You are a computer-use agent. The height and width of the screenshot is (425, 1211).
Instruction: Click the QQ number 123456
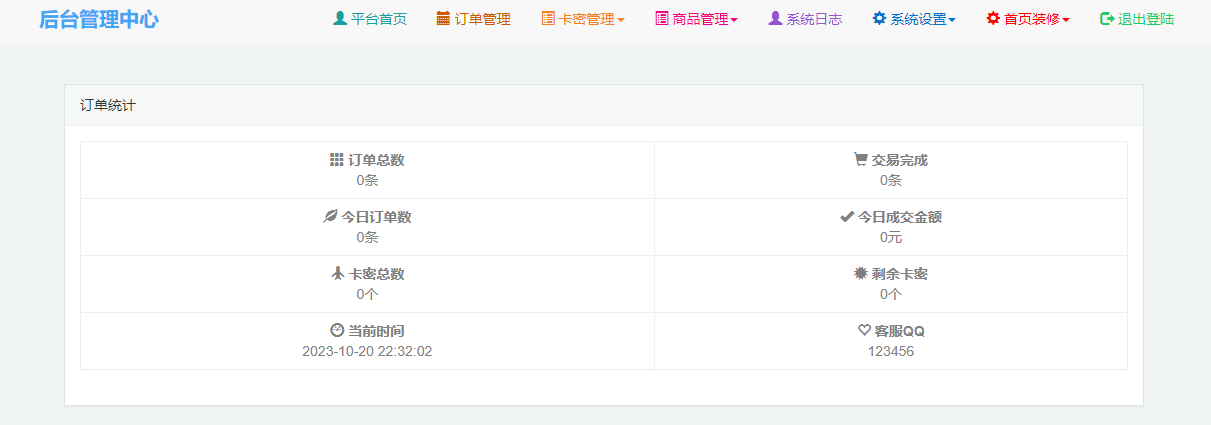[891, 351]
